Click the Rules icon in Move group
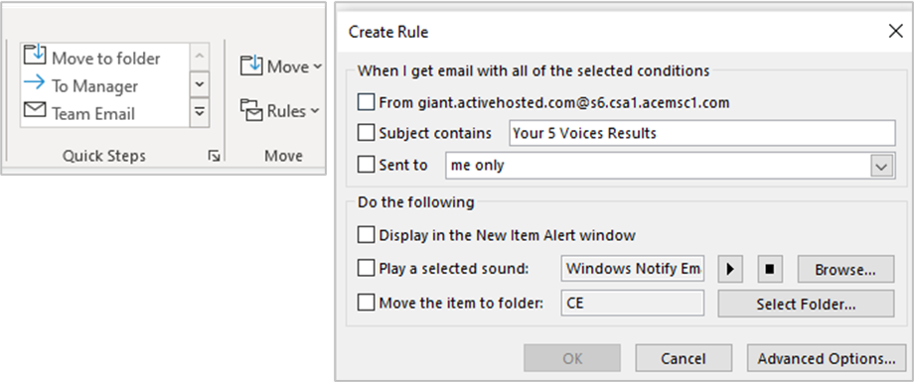The image size is (914, 382). point(251,110)
